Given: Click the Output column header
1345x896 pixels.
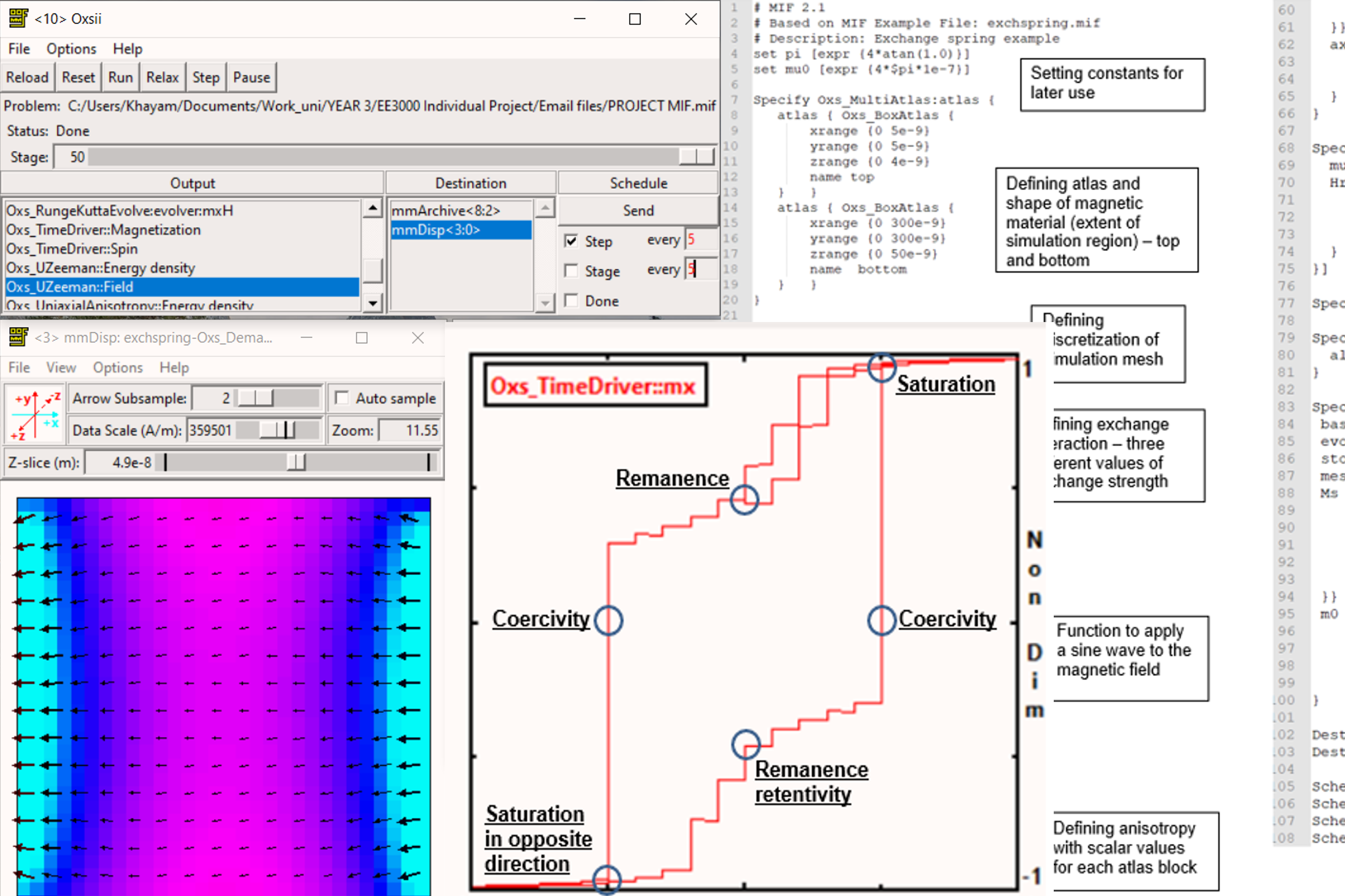Looking at the screenshot, I should point(192,184).
